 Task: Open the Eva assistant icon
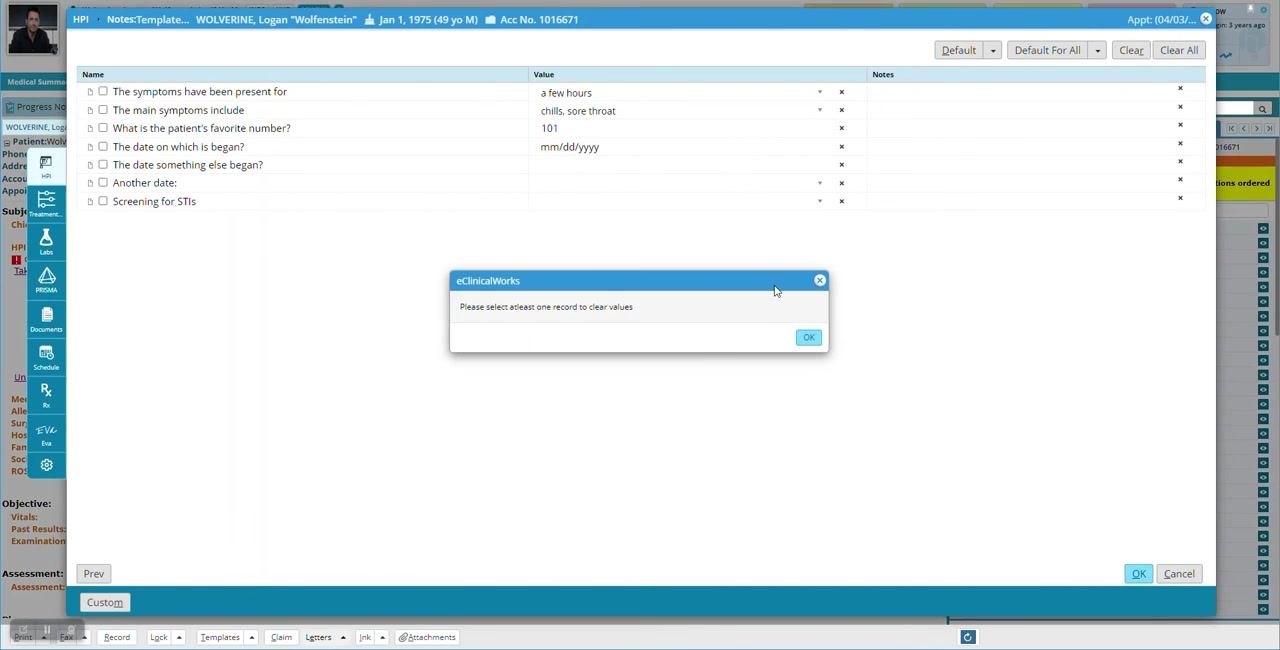(46, 432)
